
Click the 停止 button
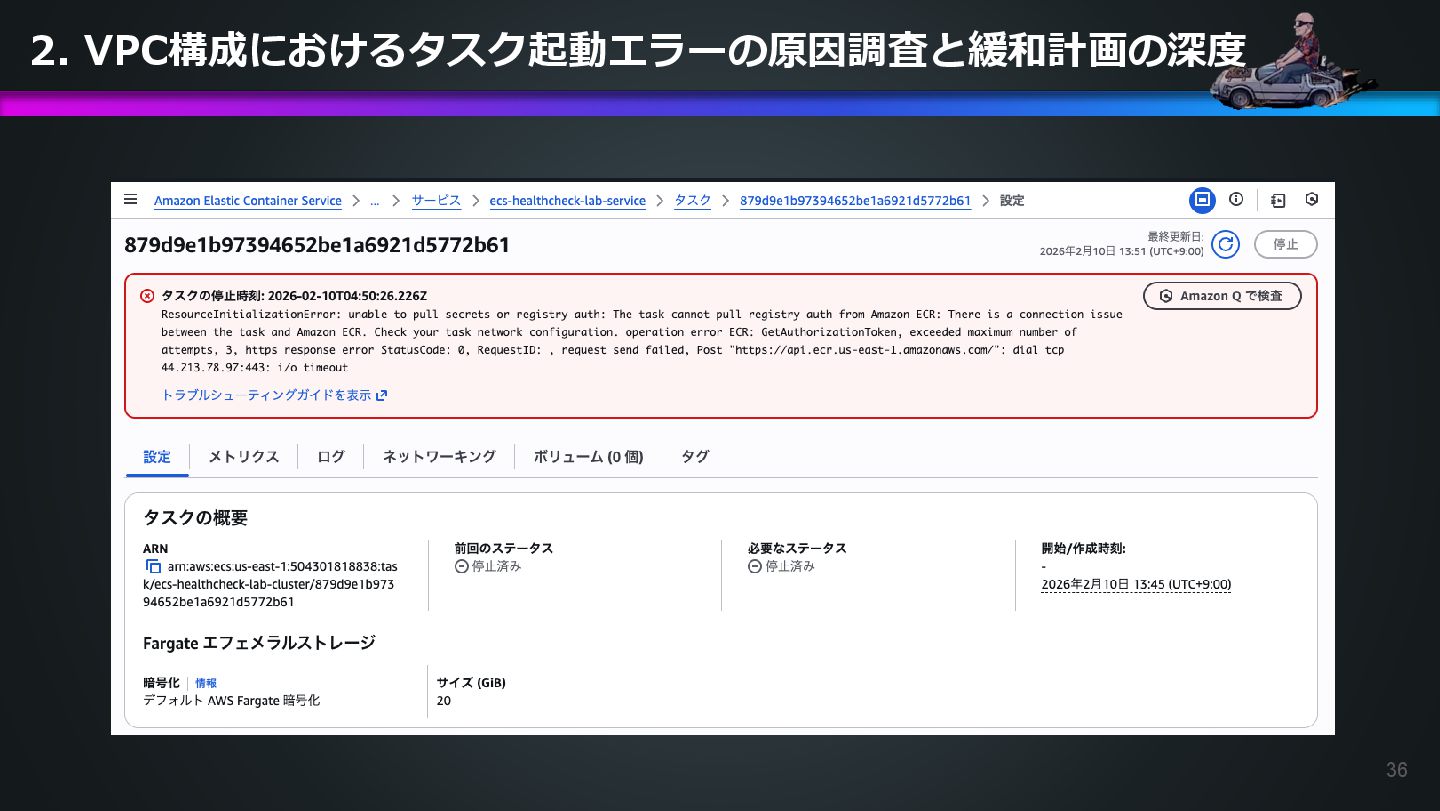[1286, 244]
